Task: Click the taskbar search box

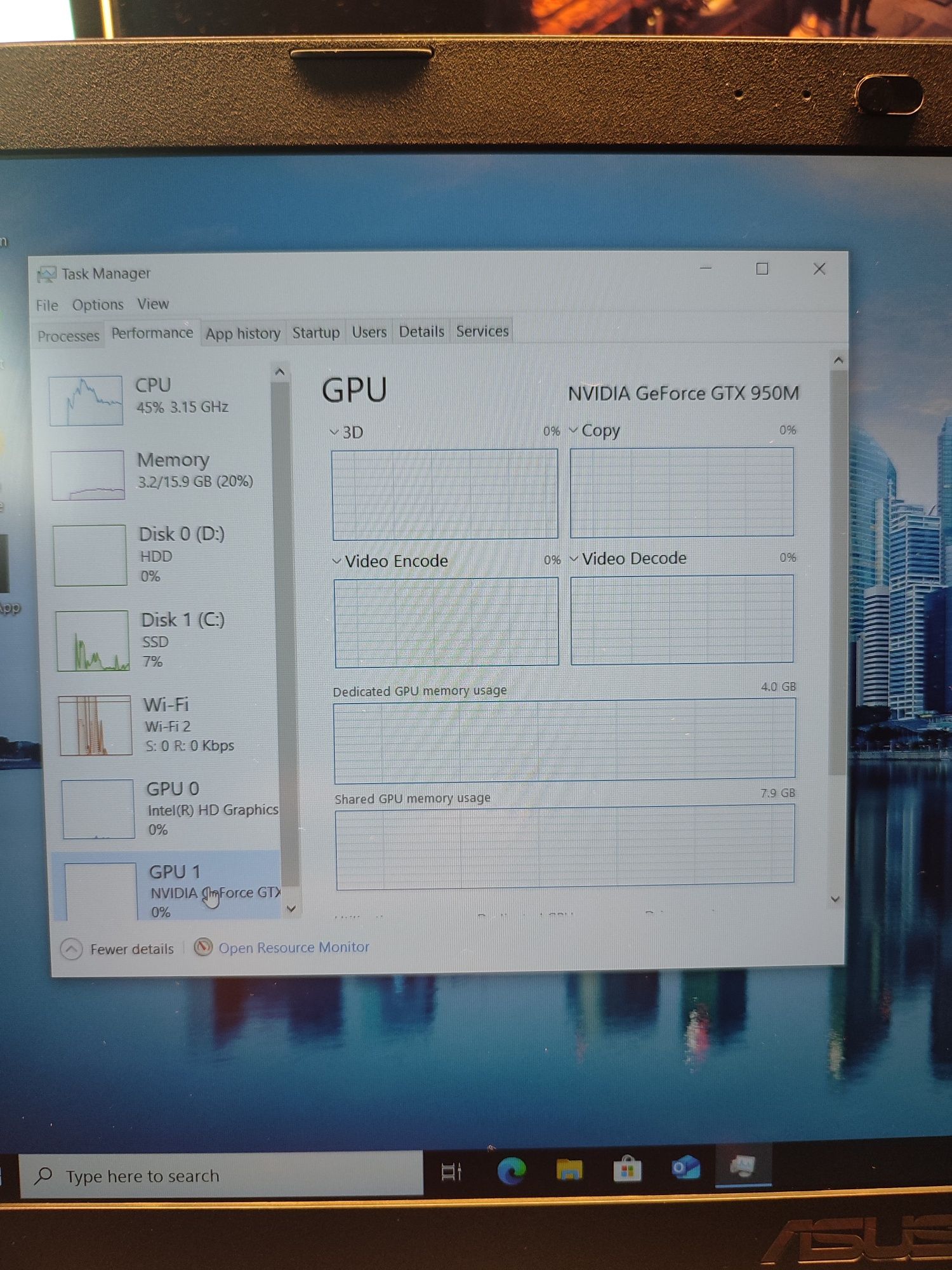Action: point(221,1175)
